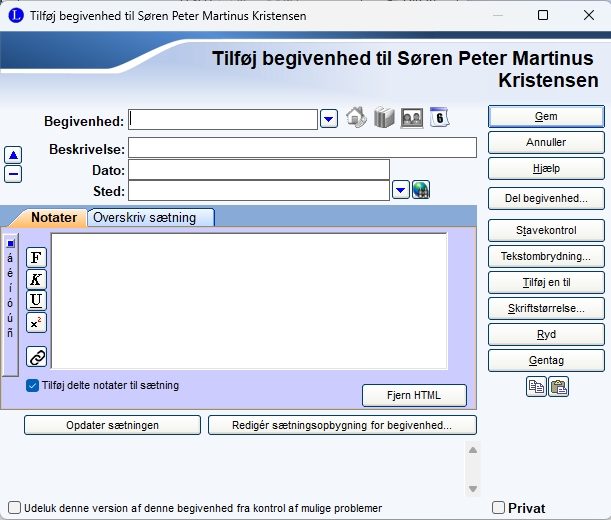Click the Stavekontrol button
611x520 pixels.
click(x=546, y=230)
